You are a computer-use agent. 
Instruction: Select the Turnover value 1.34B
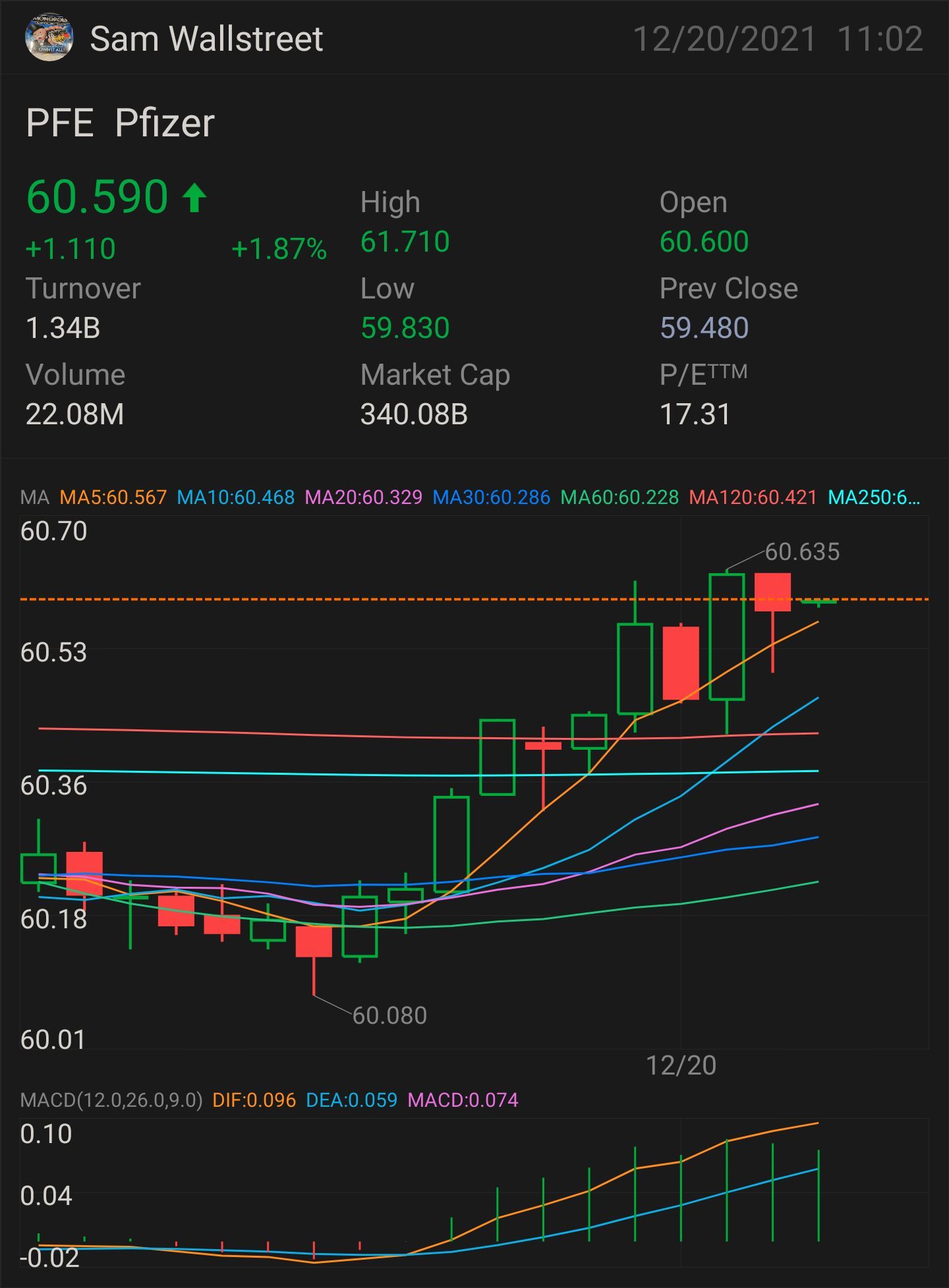point(63,328)
